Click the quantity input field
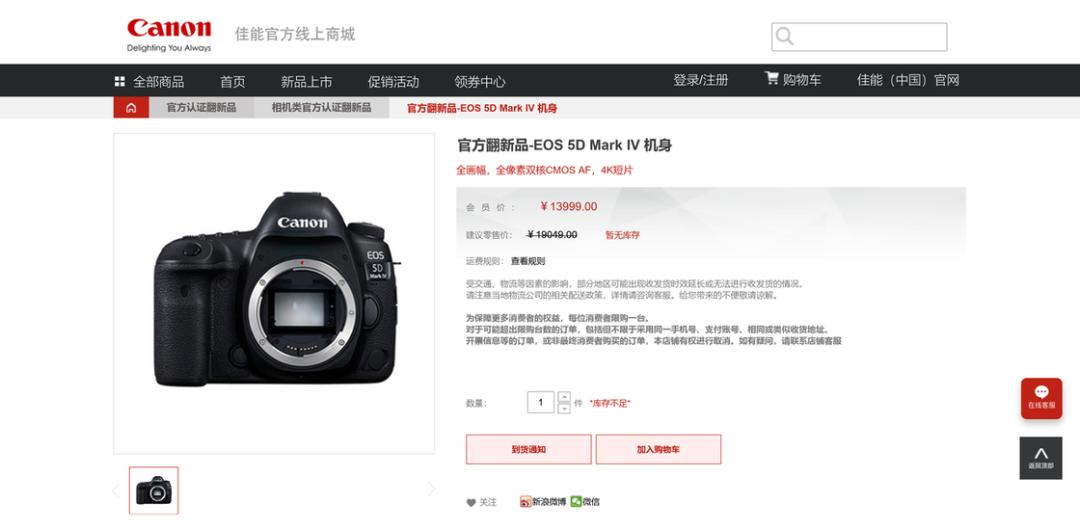 point(541,402)
